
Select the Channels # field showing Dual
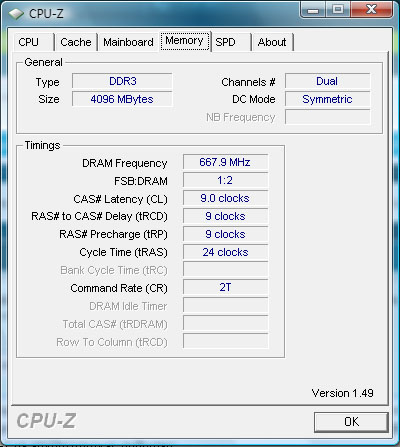pos(327,81)
